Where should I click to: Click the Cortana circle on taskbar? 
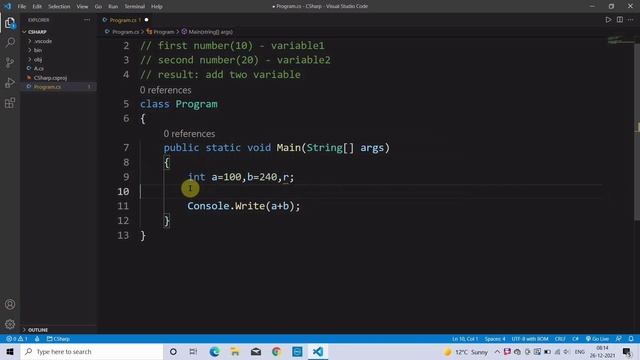pyautogui.click(x=173, y=351)
